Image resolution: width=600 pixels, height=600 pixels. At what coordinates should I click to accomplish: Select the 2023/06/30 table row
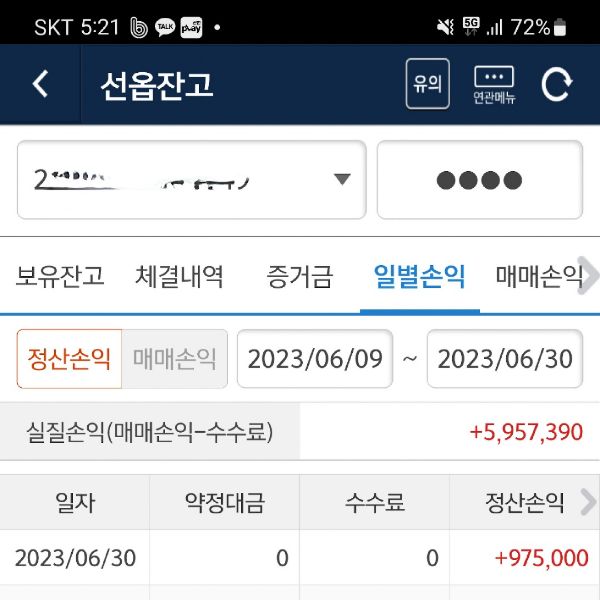(300, 557)
